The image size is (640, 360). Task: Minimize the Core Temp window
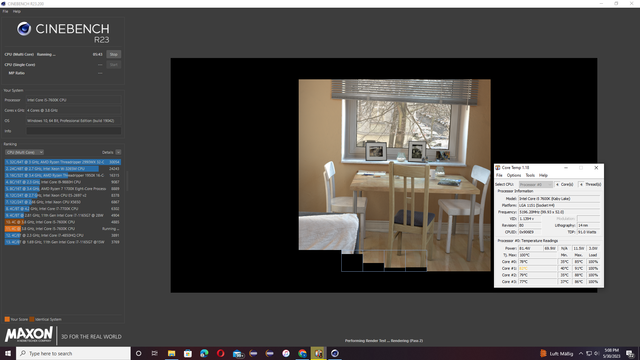tap(566, 168)
